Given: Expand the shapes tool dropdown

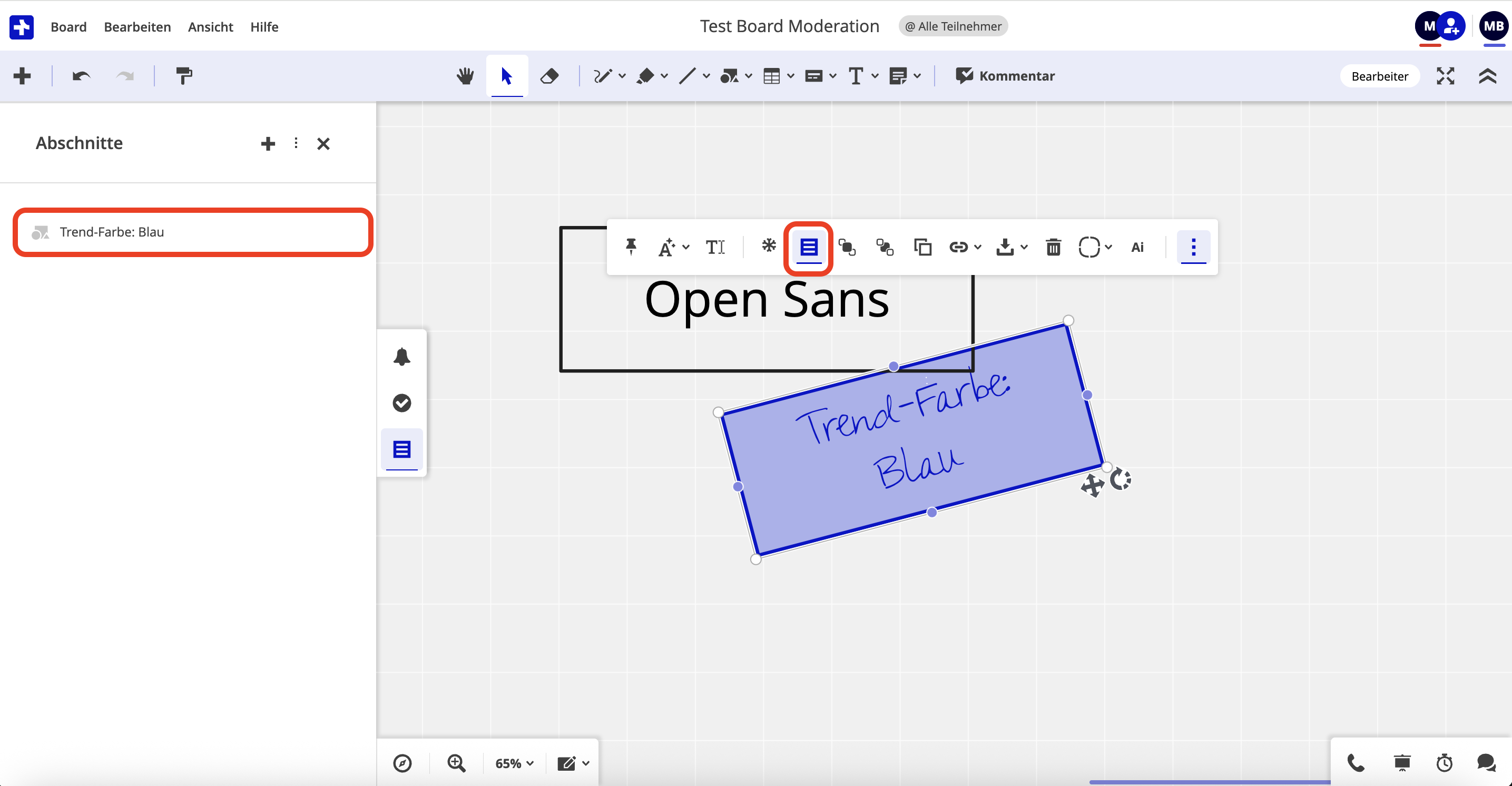Looking at the screenshot, I should click(x=749, y=76).
